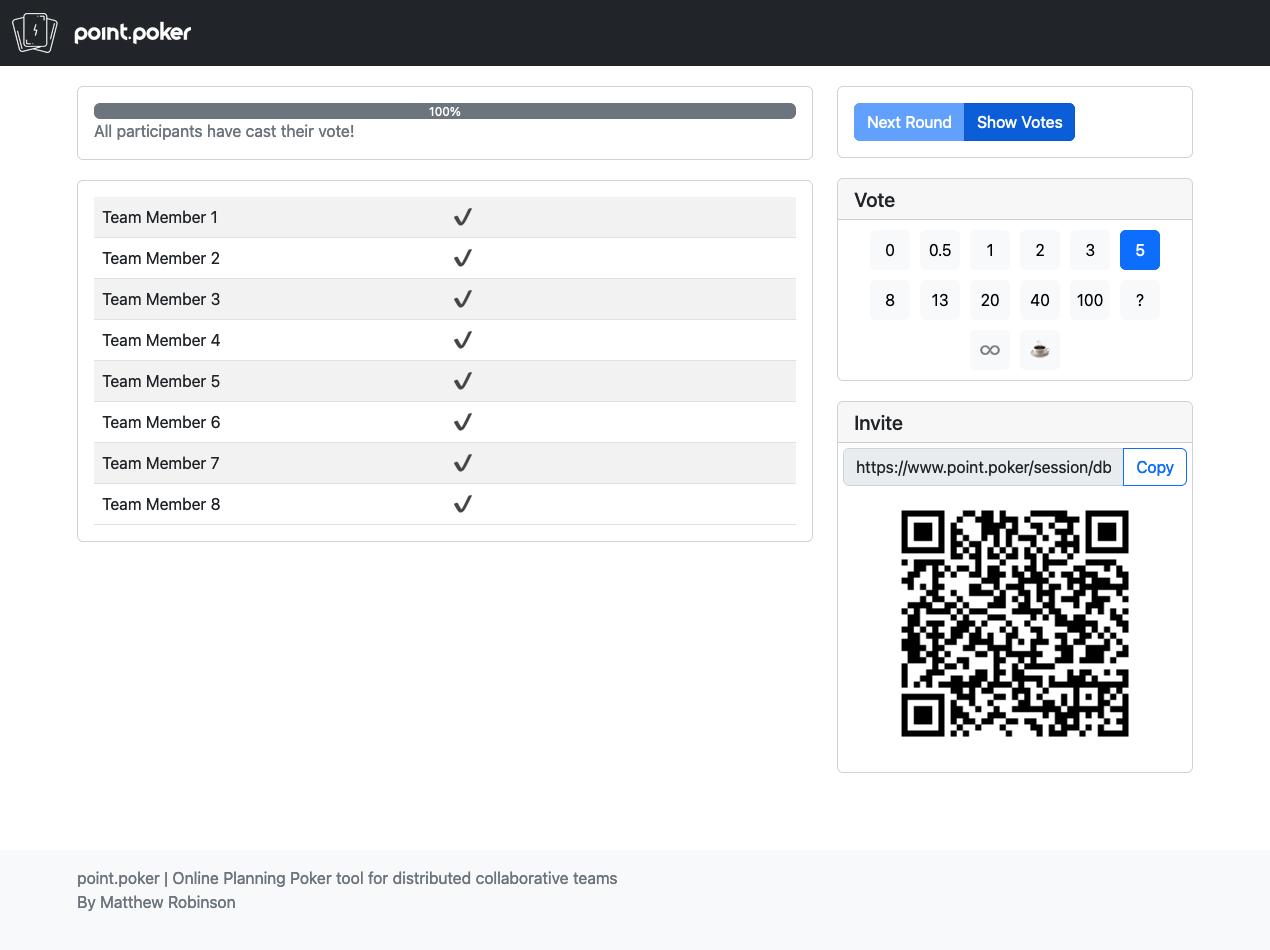Image resolution: width=1270 pixels, height=950 pixels.
Task: Click Team Member 7's voted checkmark
Action: (462, 463)
